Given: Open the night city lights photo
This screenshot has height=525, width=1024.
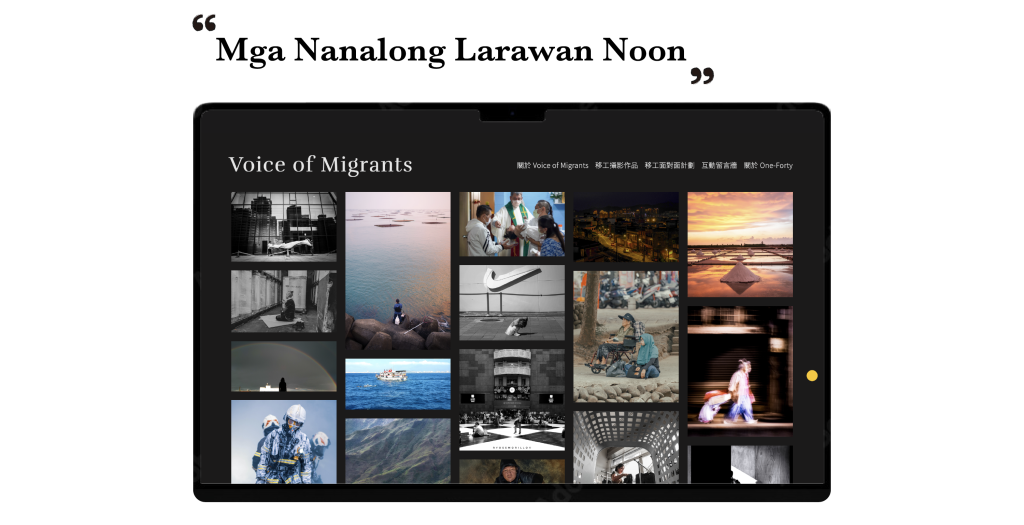Looking at the screenshot, I should [x=626, y=227].
